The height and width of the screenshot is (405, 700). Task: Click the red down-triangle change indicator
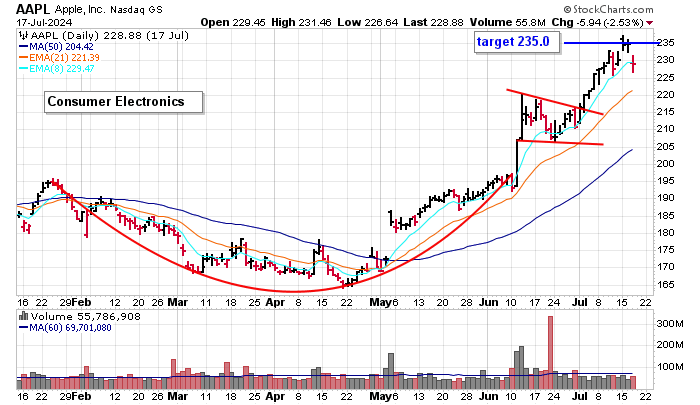650,23
